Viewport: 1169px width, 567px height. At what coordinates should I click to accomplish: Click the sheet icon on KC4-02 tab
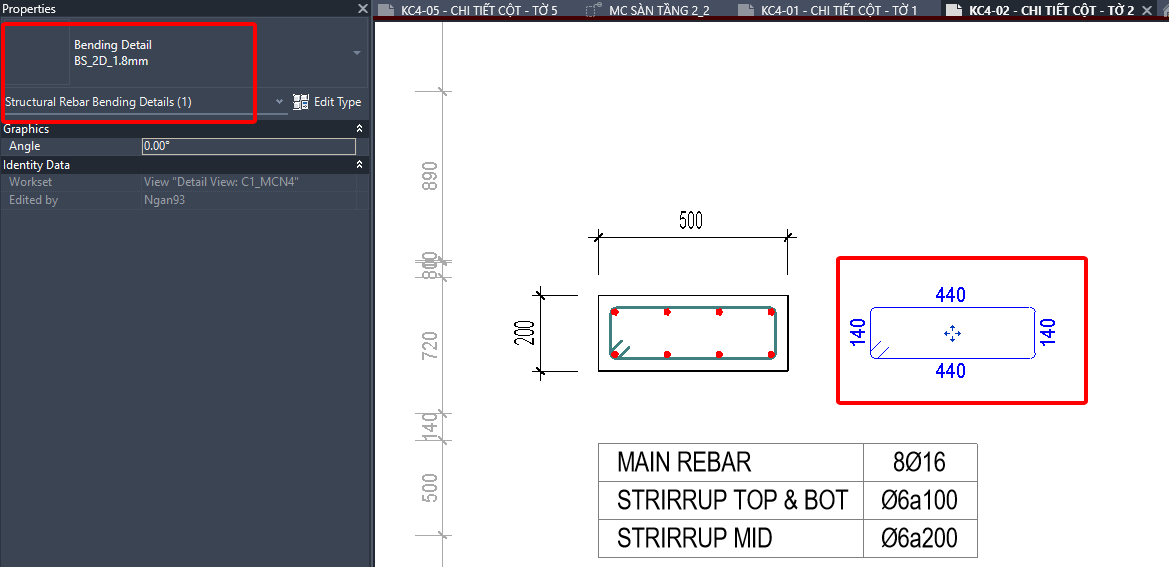click(x=954, y=10)
